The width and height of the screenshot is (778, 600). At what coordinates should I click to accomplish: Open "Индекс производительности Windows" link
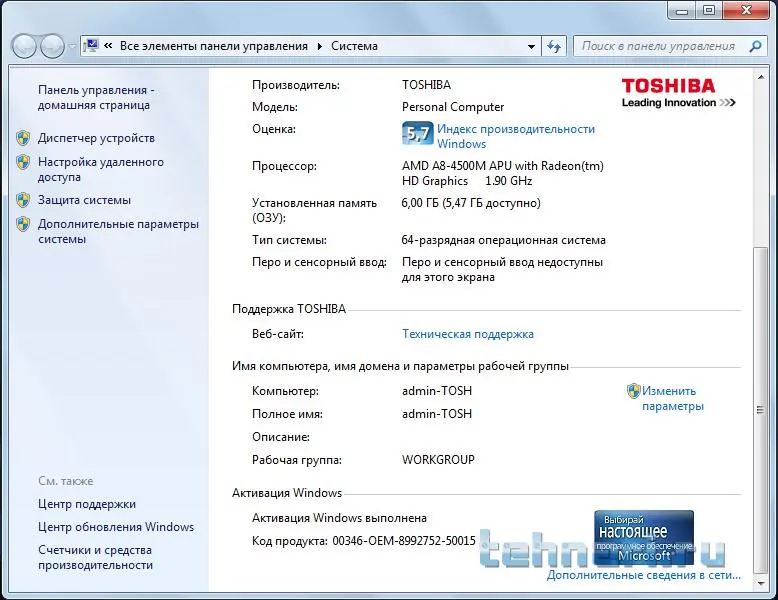point(516,136)
